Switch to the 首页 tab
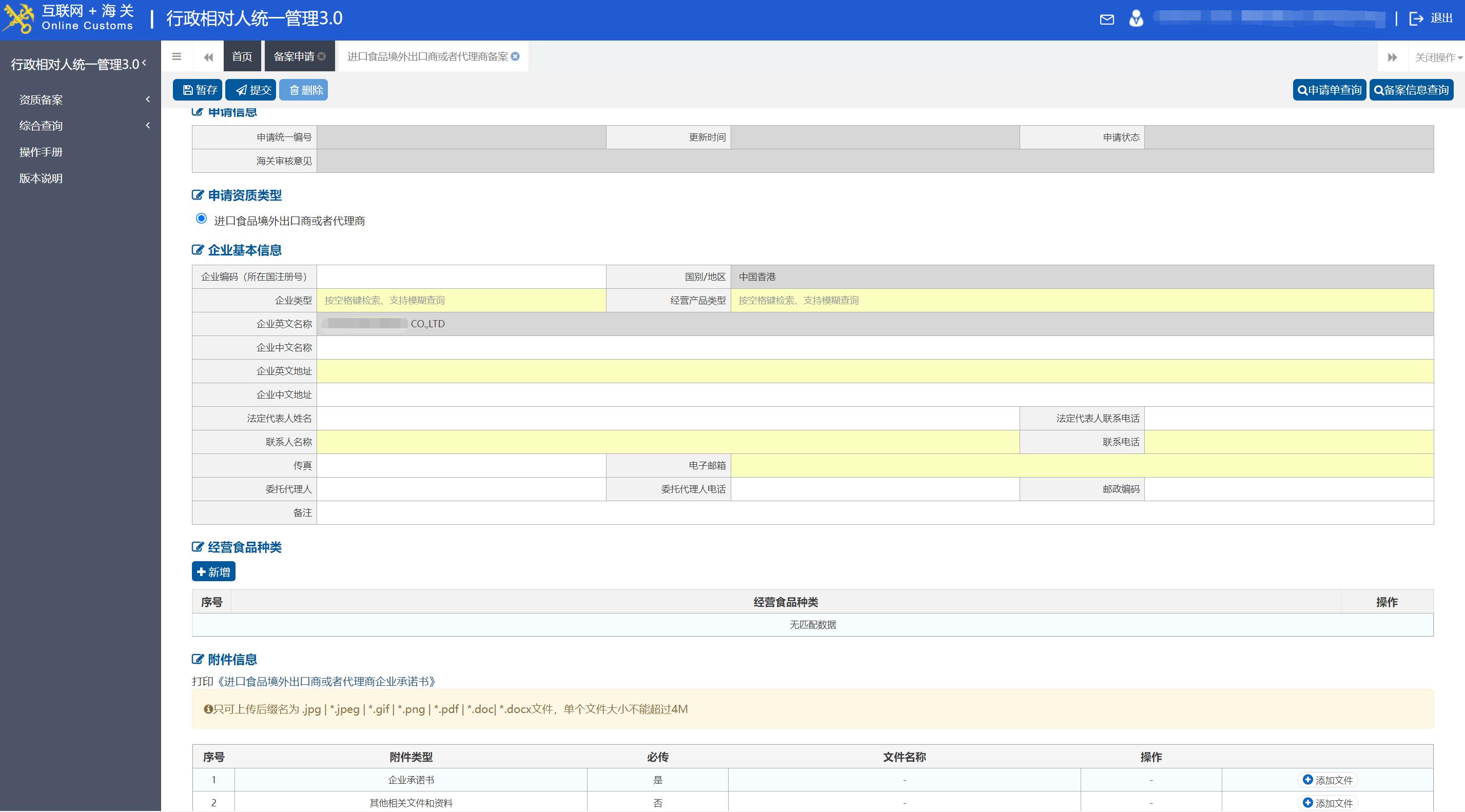The height and width of the screenshot is (812, 1465). (242, 56)
